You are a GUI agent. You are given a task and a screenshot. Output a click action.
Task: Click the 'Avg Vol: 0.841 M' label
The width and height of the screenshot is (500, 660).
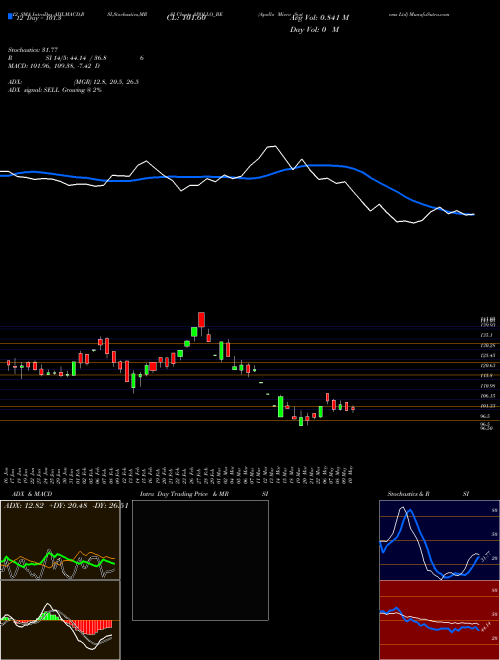(x=319, y=18)
